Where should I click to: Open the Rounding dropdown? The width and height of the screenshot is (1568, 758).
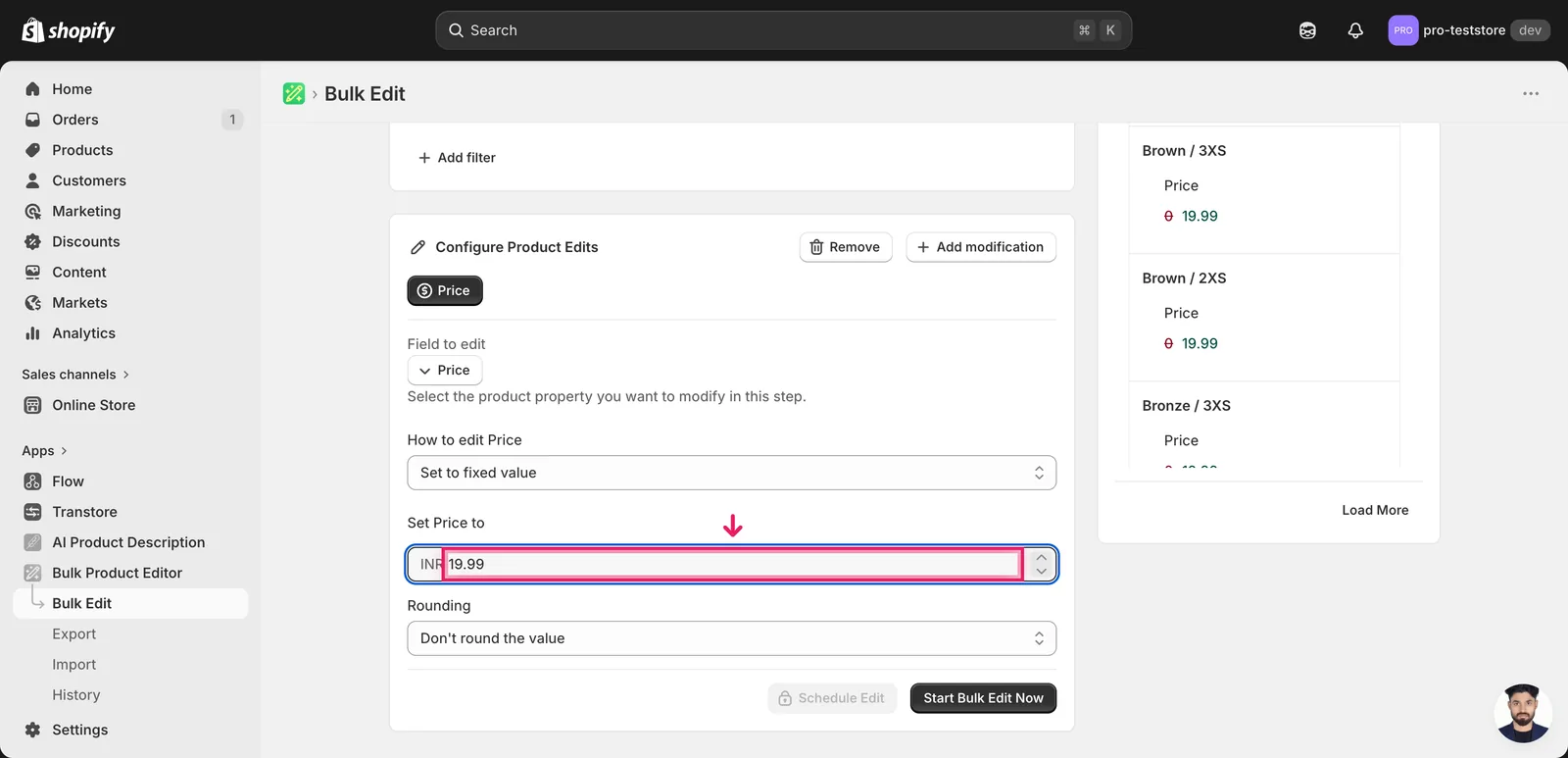click(732, 638)
